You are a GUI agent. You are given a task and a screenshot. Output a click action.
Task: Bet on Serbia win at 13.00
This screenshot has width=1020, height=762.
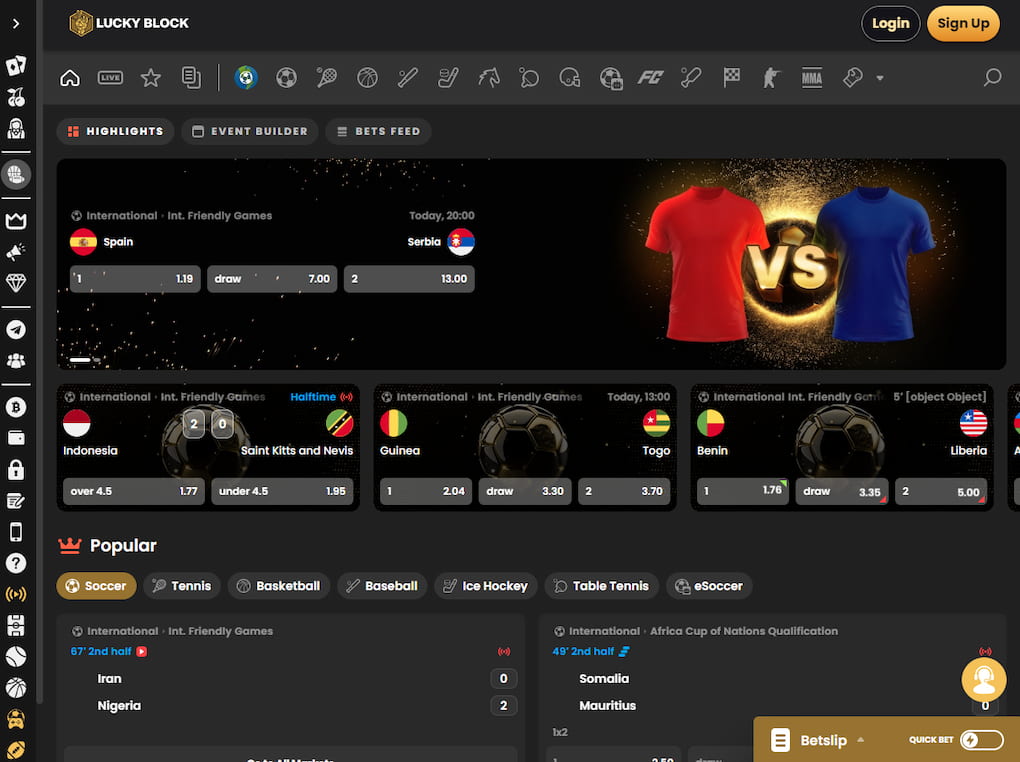(x=409, y=279)
